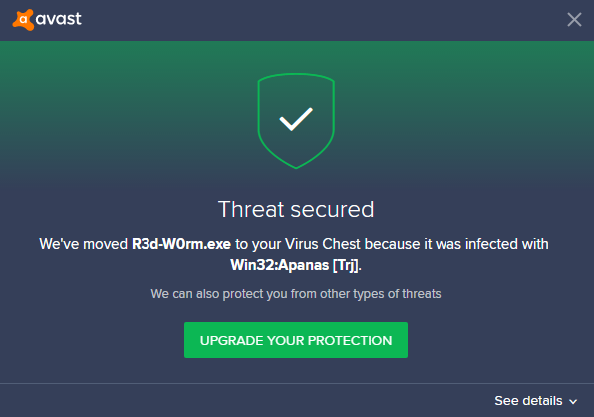Open the See details link

tap(528, 401)
